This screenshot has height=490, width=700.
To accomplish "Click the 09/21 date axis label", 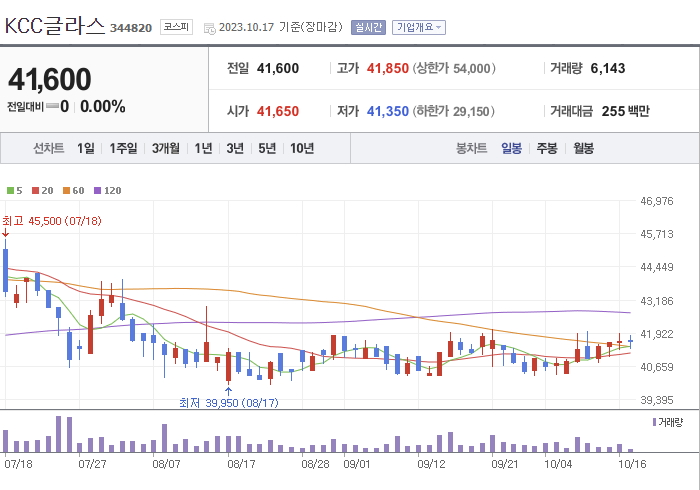I will [x=505, y=464].
